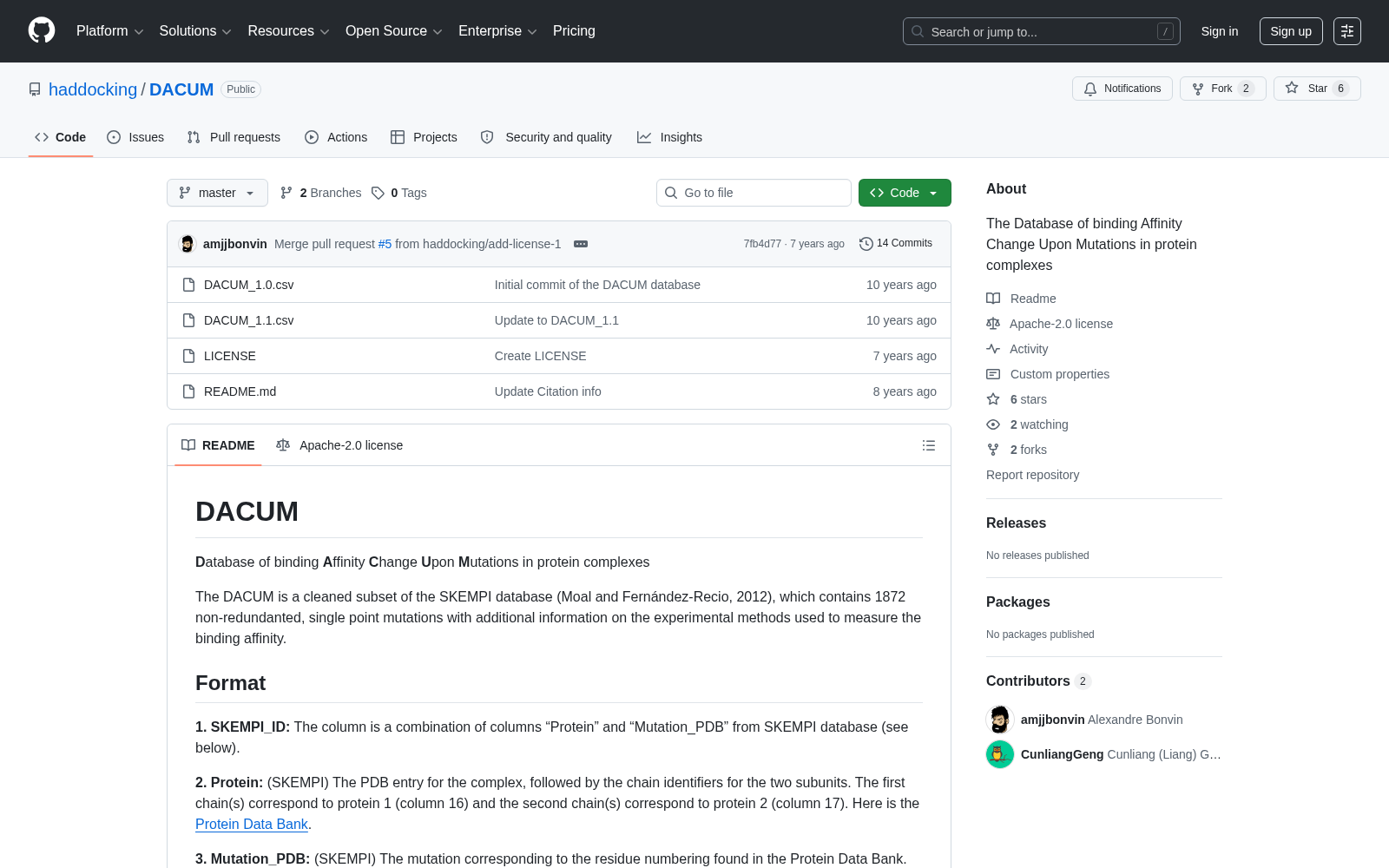Switch to the Insights tab
This screenshot has width=1389, height=868.
click(669, 137)
